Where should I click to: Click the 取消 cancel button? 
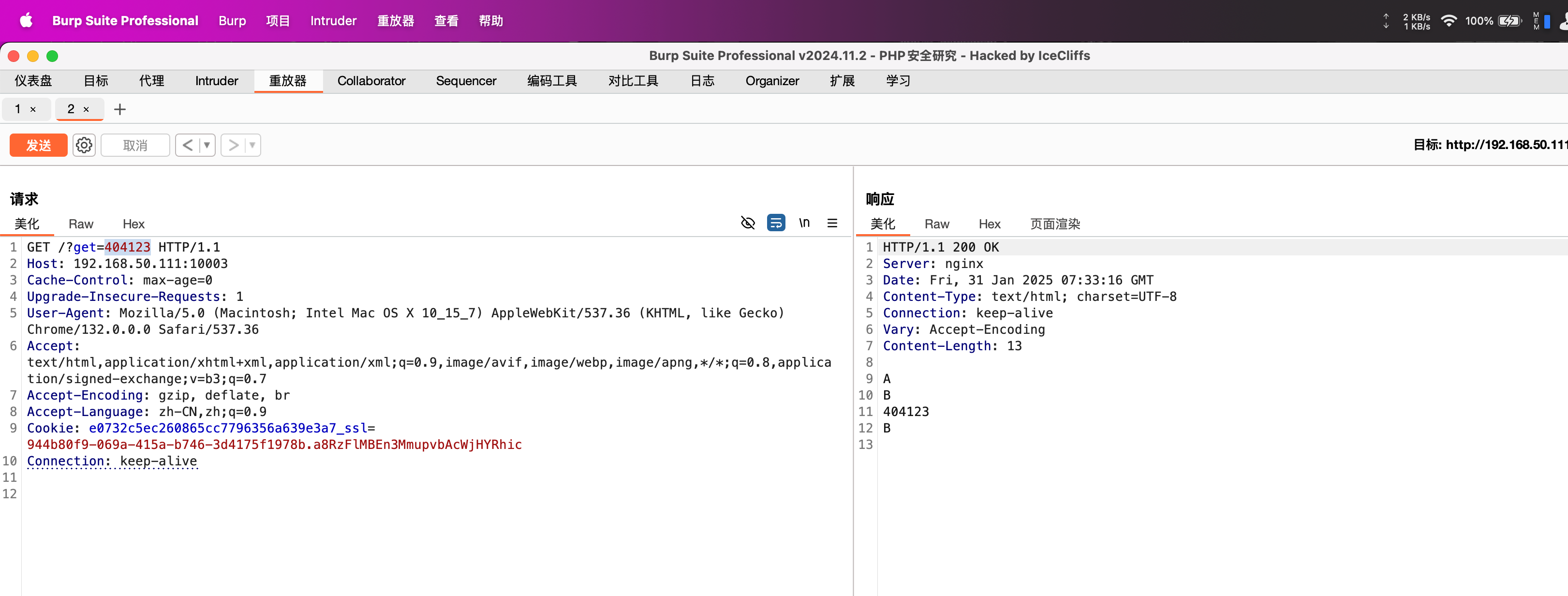(135, 146)
